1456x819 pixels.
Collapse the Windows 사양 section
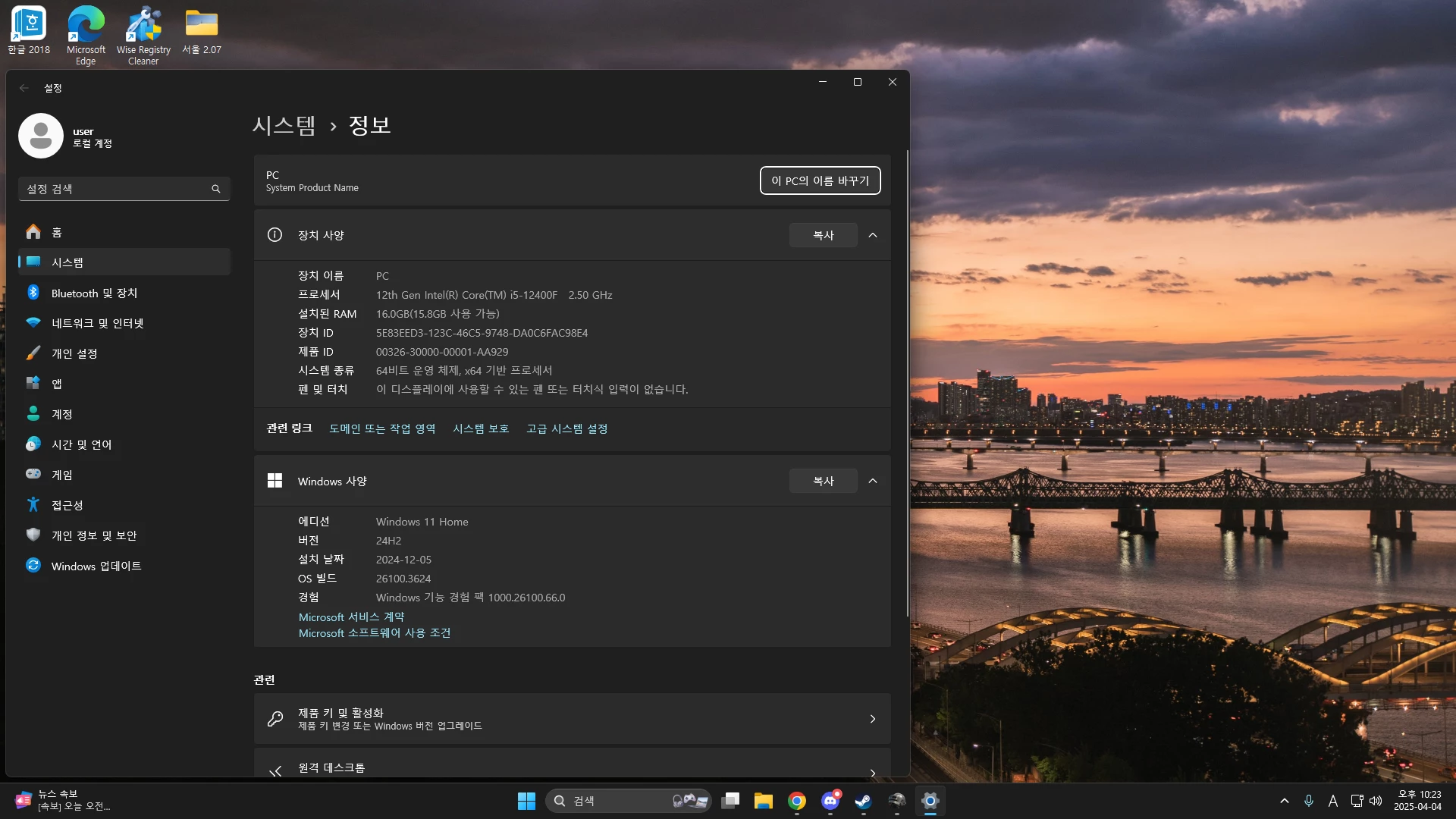tap(873, 481)
